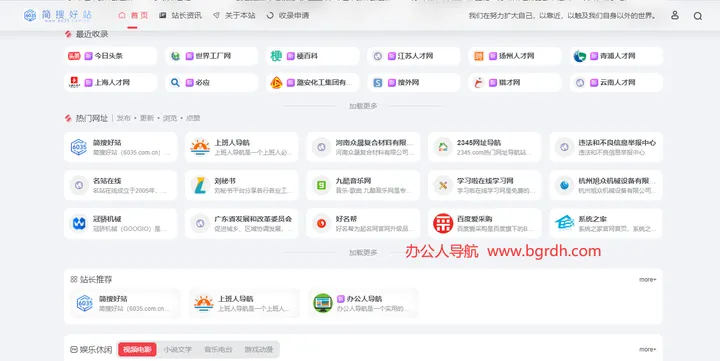Open the 广东省发展和改革委员会 card
The width and height of the screenshot is (720, 361).
(242, 223)
